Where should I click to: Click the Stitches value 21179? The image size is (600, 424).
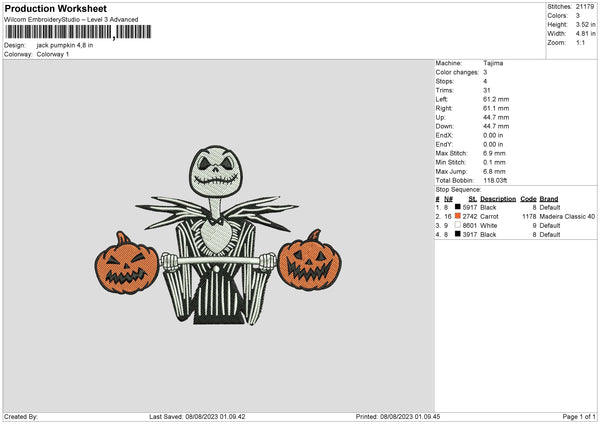point(585,7)
